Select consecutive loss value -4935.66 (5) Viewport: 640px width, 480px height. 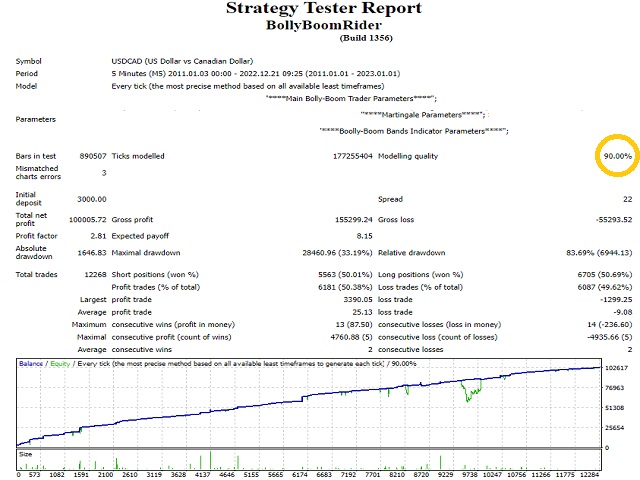609,337
